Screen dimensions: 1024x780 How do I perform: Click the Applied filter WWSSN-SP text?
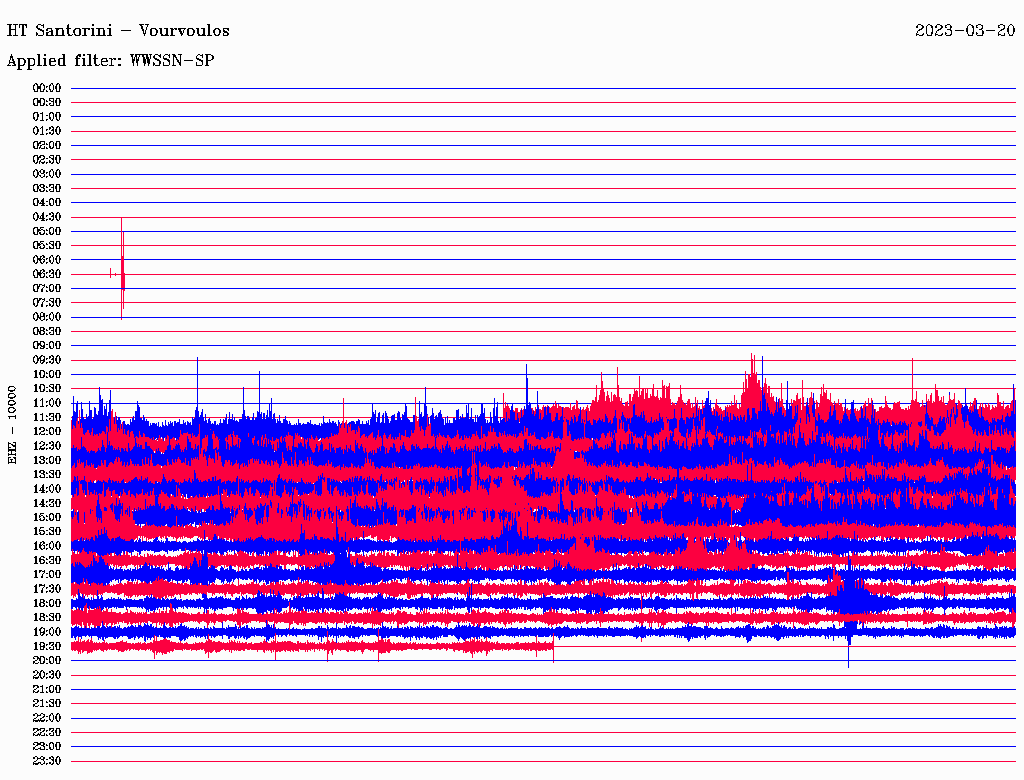110,60
